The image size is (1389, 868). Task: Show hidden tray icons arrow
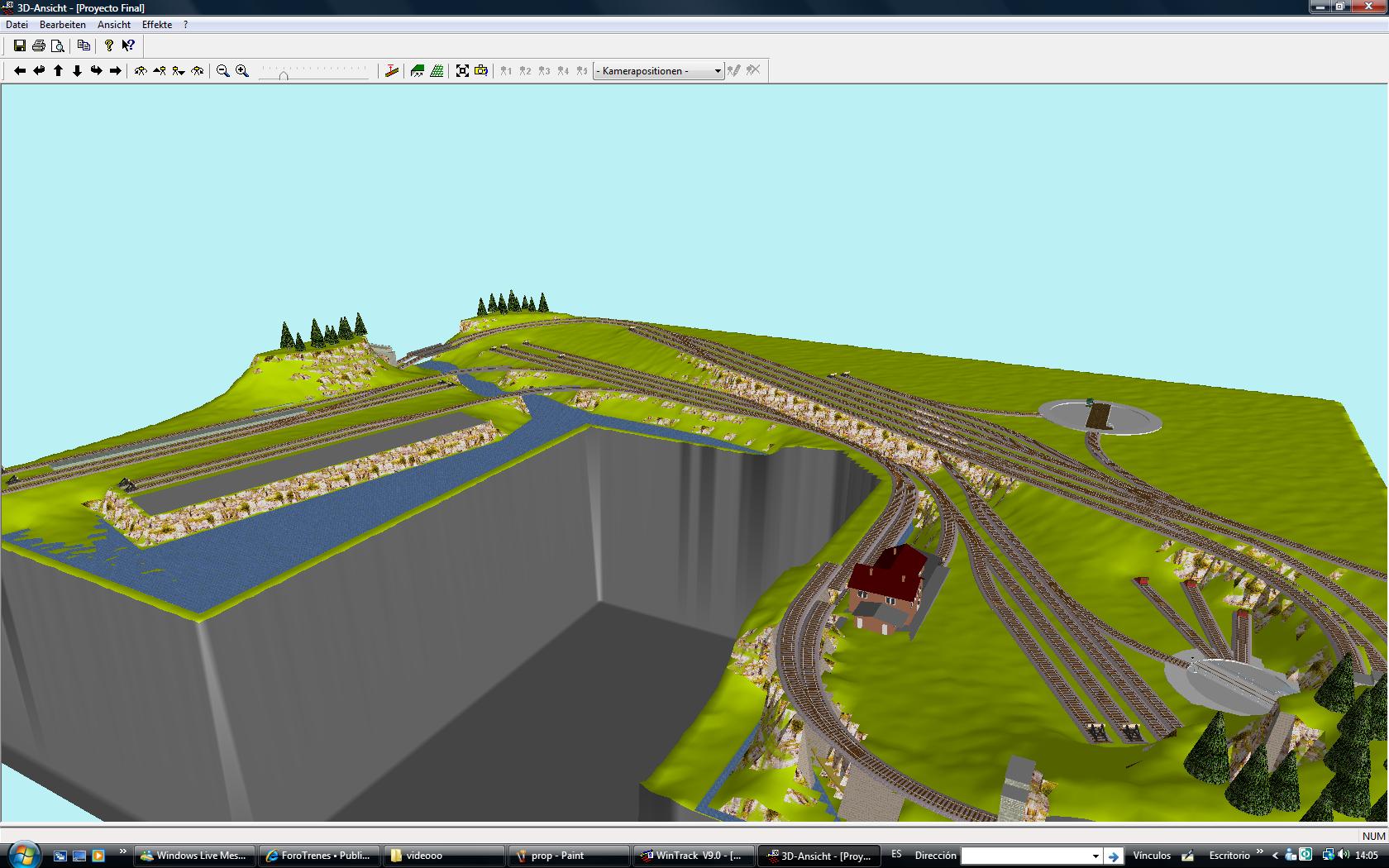click(1275, 856)
